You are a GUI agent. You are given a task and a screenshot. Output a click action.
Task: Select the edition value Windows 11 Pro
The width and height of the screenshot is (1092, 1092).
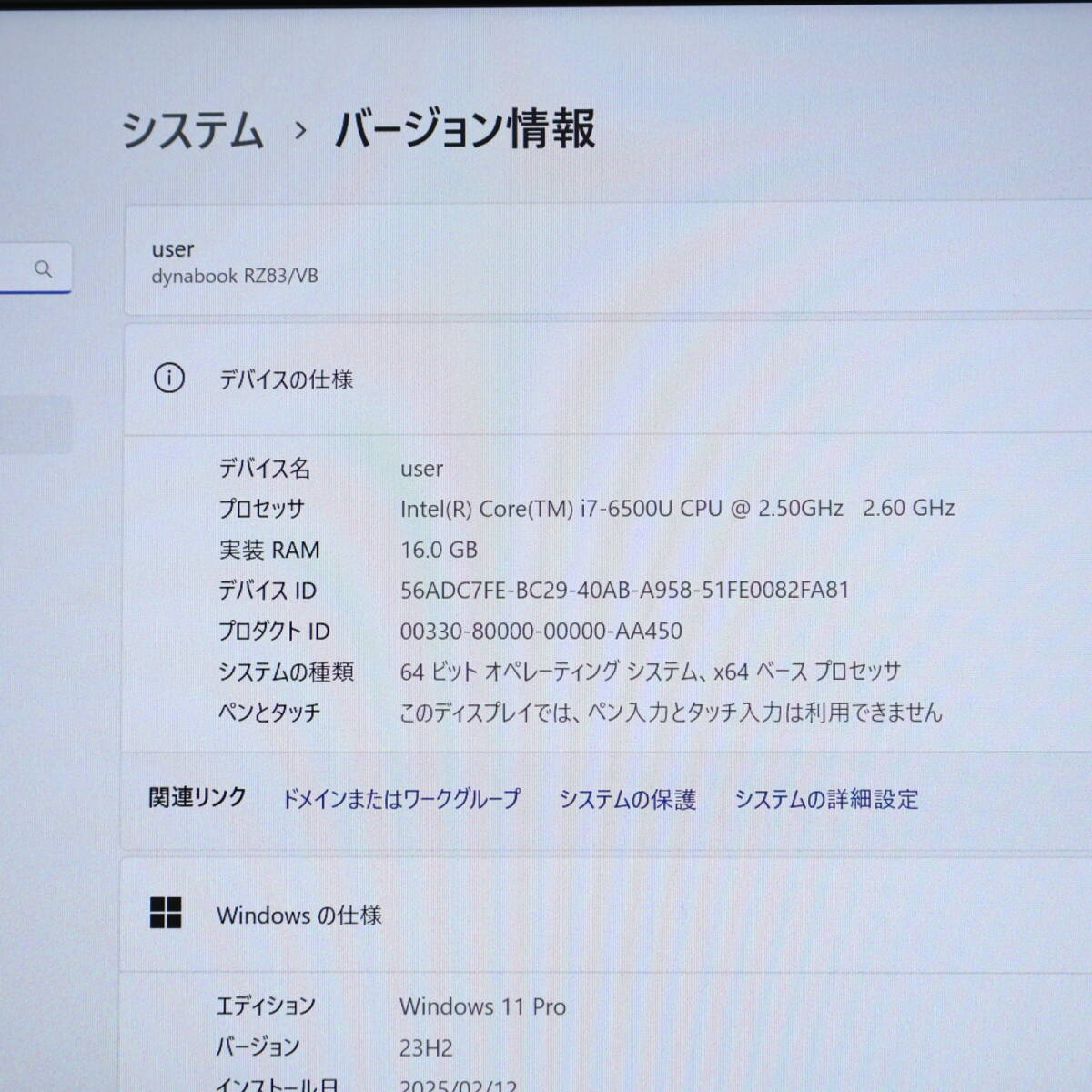coord(482,1006)
